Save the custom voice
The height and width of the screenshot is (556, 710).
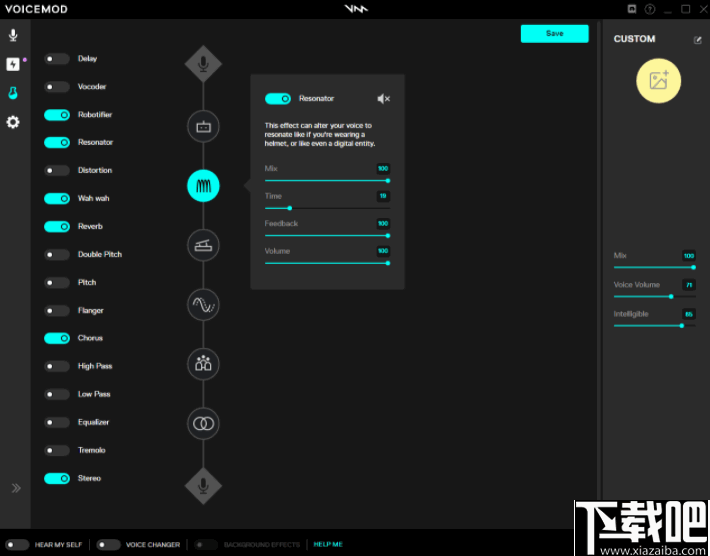pos(555,34)
